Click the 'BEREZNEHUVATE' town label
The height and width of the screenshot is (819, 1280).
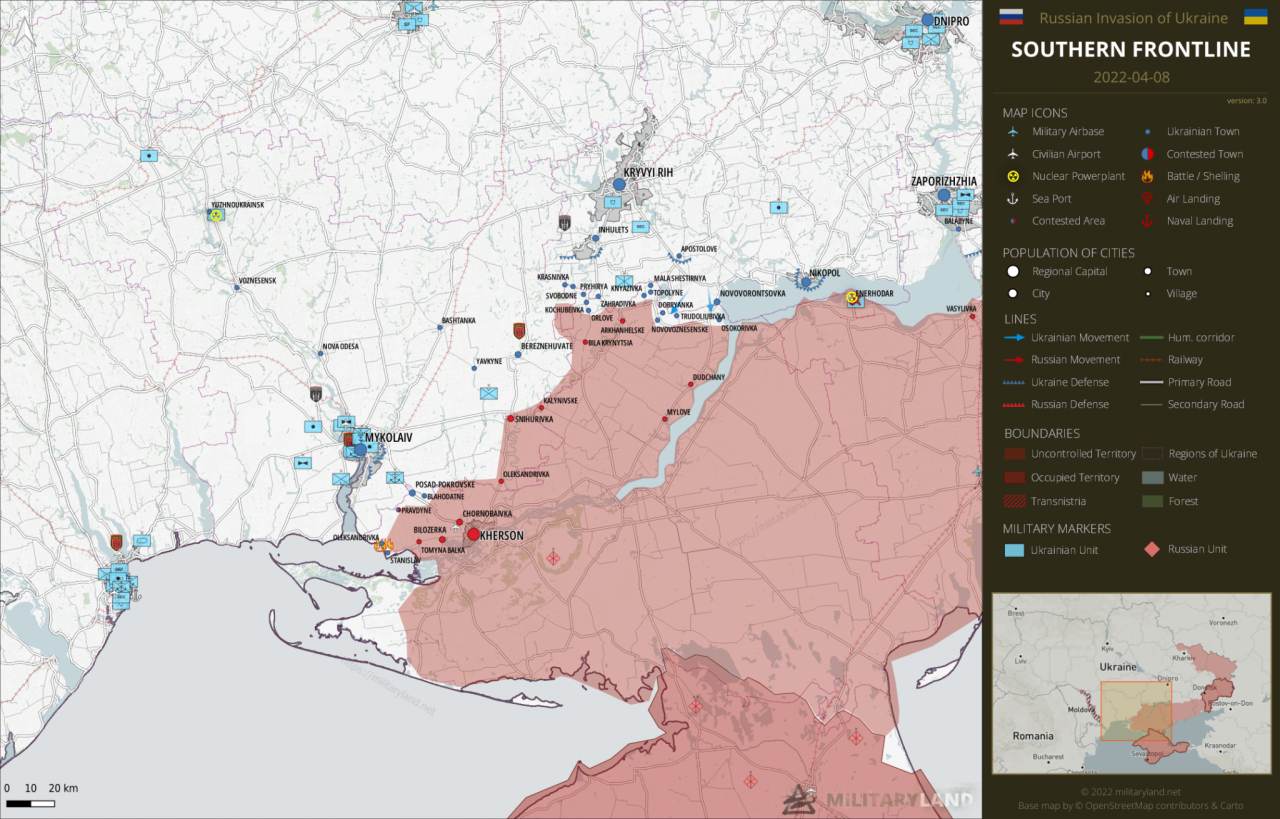coord(547,346)
